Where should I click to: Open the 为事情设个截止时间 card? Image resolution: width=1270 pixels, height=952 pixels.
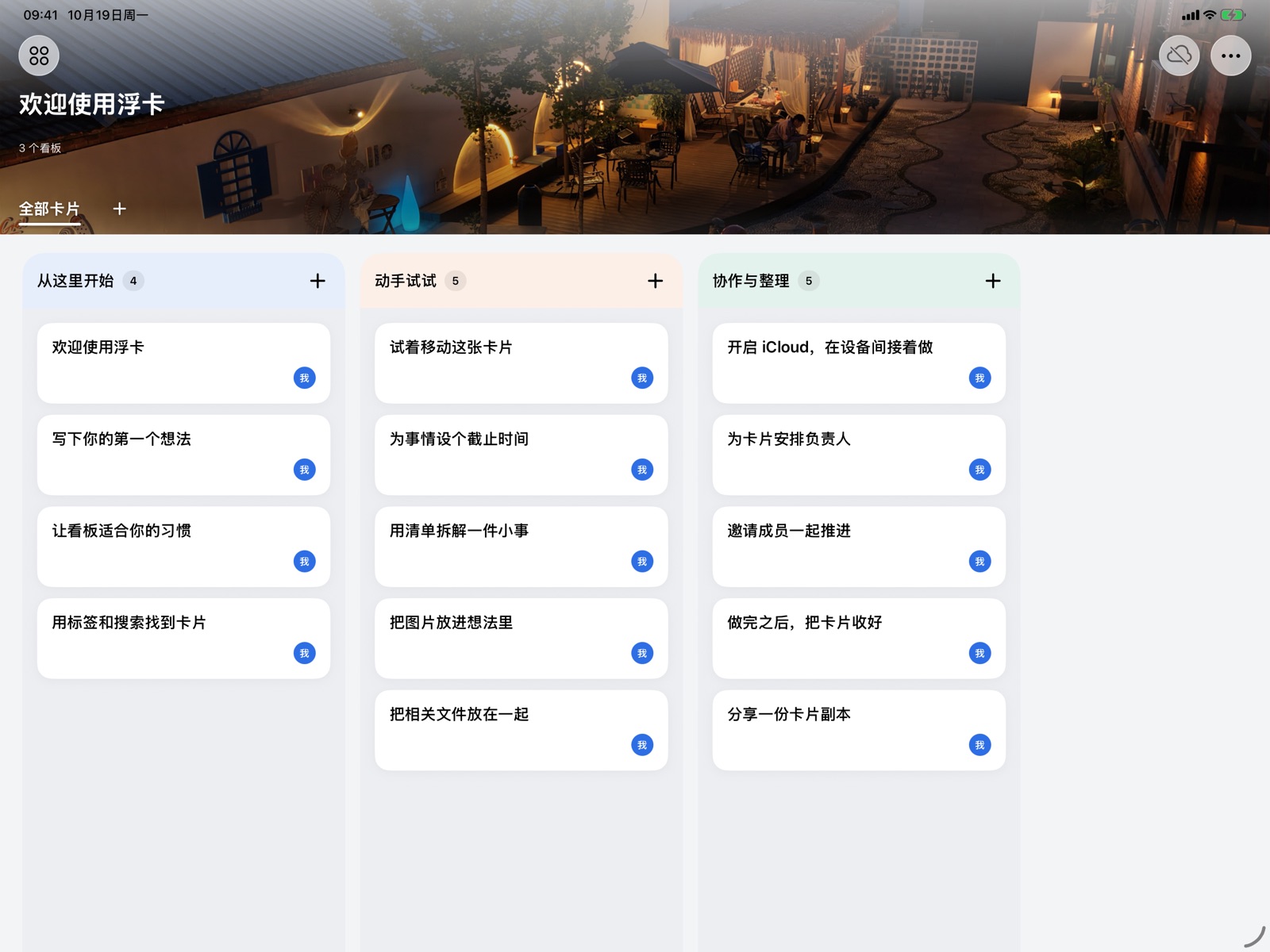(x=521, y=455)
